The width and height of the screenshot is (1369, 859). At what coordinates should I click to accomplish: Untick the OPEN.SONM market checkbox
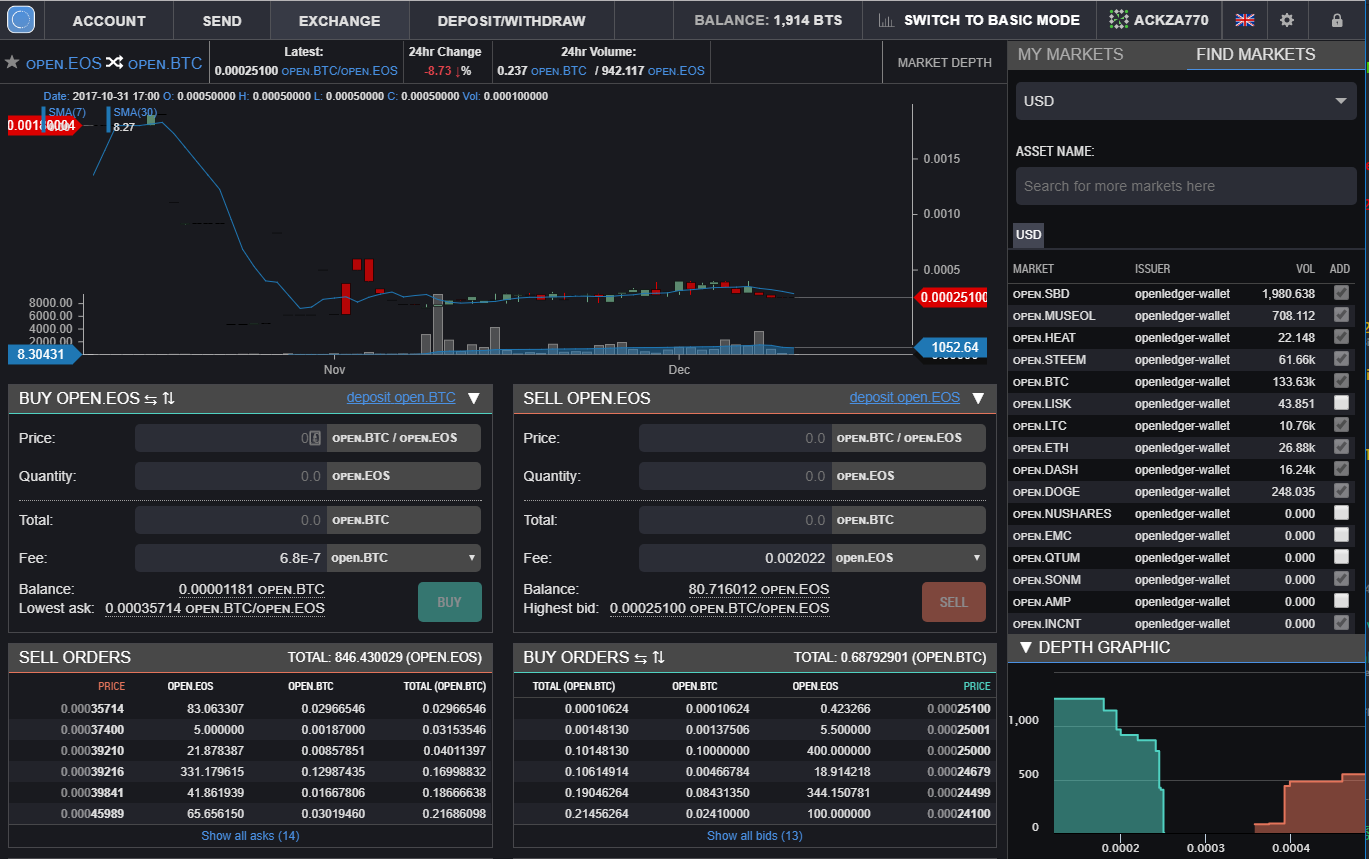[x=1340, y=579]
